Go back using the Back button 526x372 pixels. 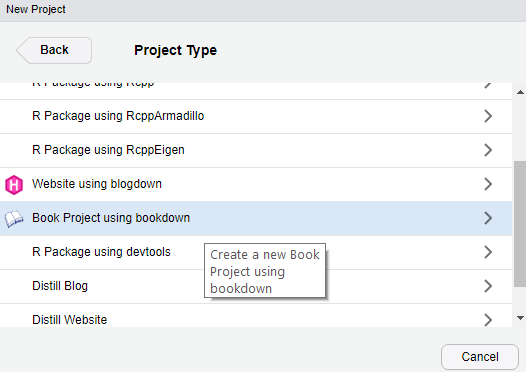pos(54,50)
